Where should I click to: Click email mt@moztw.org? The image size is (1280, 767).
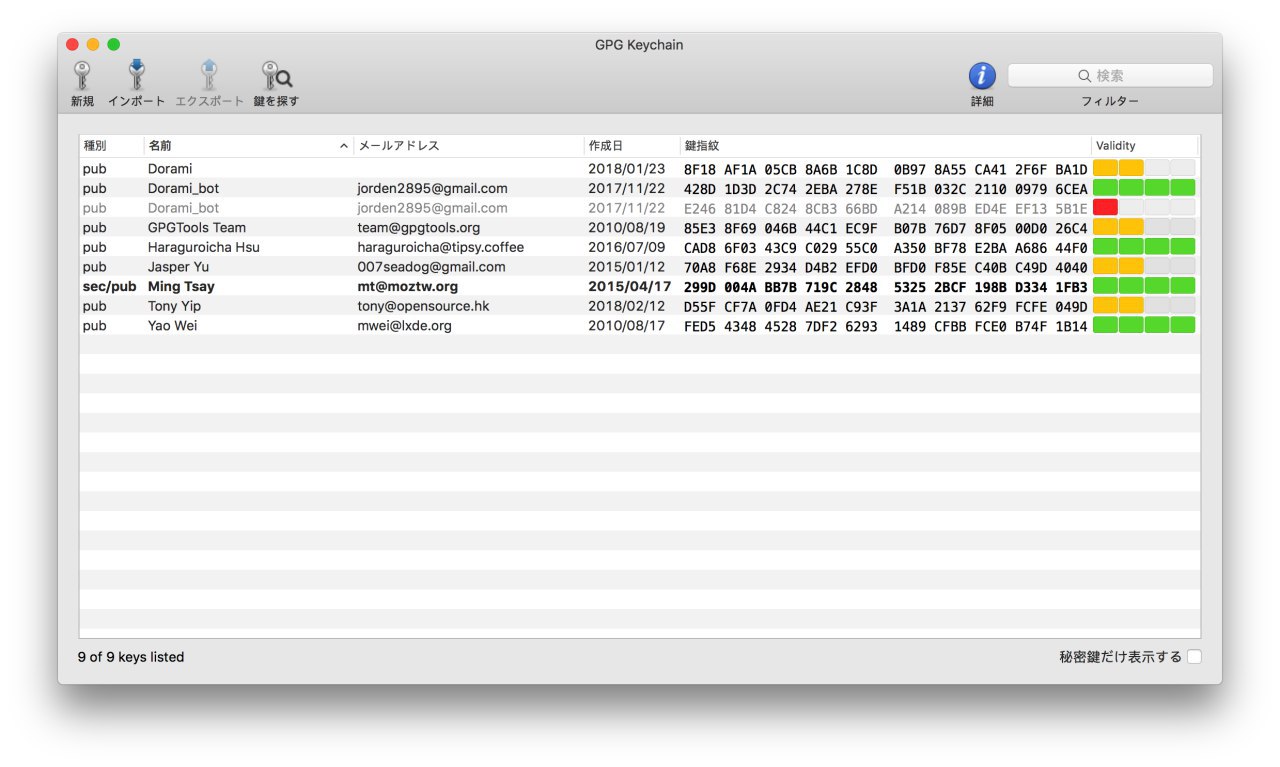pyautogui.click(x=408, y=286)
